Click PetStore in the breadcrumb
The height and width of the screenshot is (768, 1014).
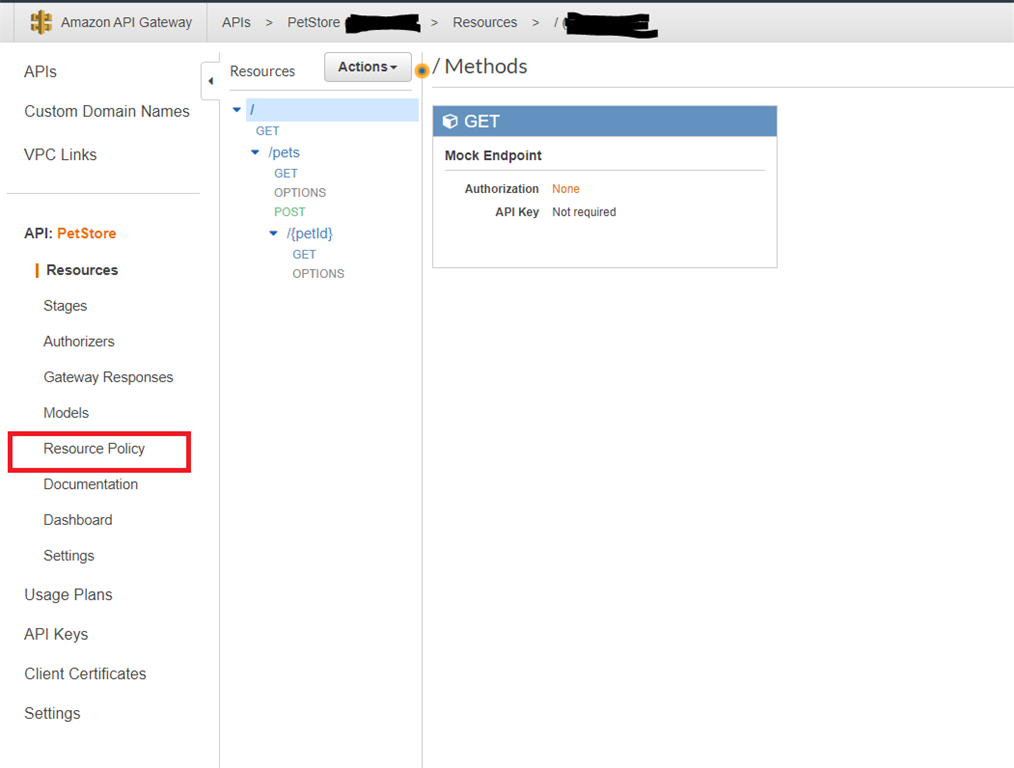click(x=313, y=22)
